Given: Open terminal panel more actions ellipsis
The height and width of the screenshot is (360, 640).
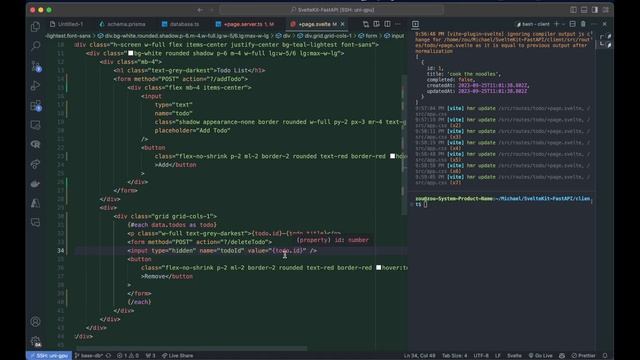Looking at the screenshot, I should [594, 24].
